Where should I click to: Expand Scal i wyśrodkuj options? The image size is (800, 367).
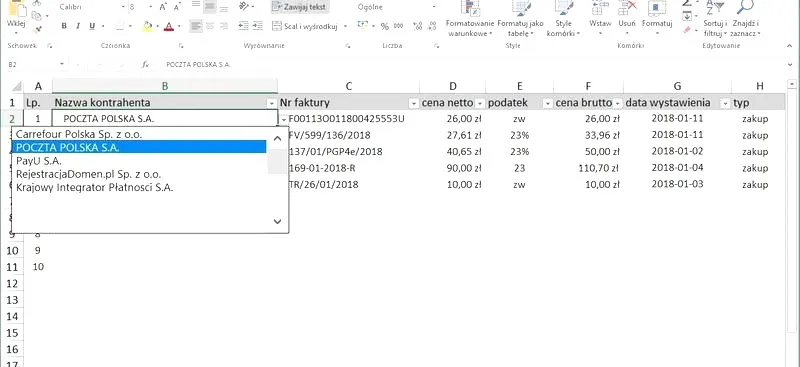pyautogui.click(x=345, y=26)
